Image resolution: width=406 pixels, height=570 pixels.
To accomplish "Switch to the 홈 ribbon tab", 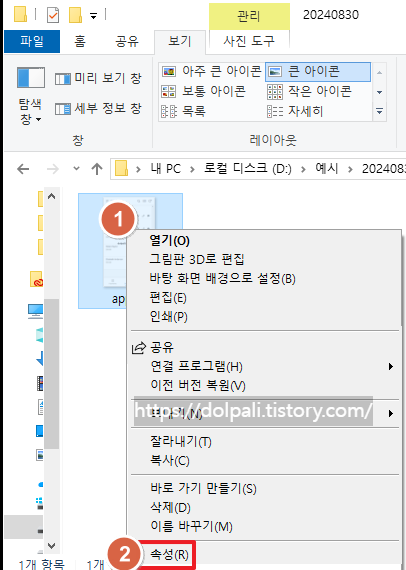I will click(x=80, y=41).
